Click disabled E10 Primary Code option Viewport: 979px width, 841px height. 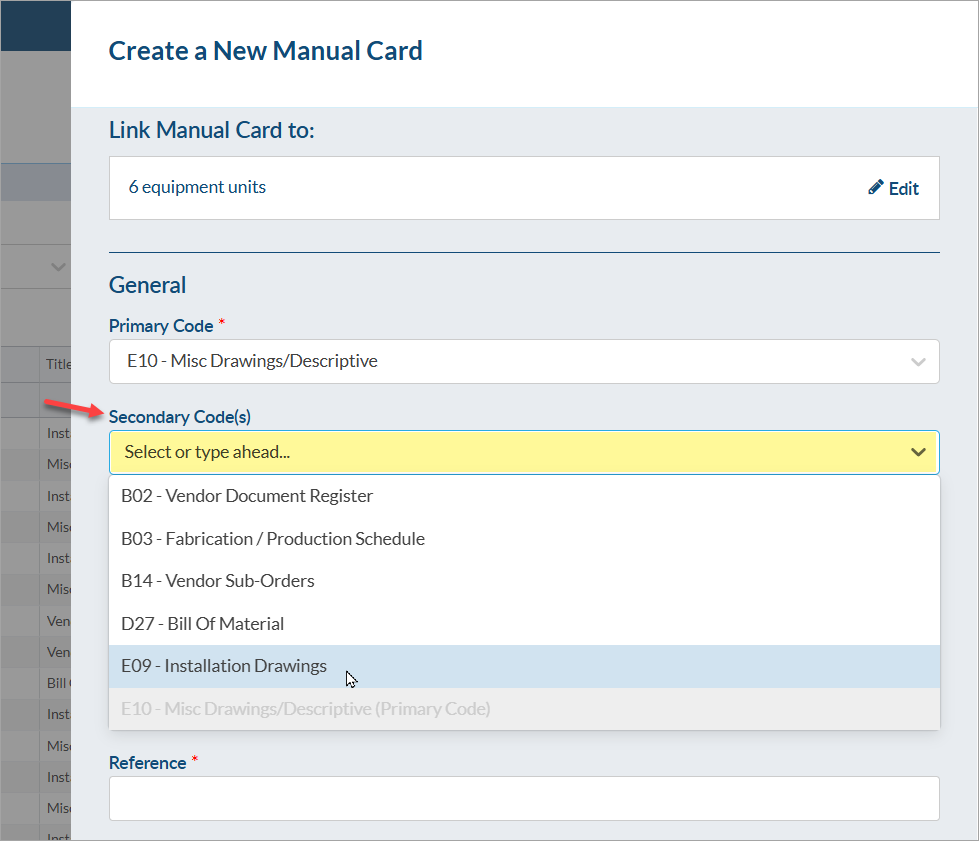coord(524,709)
